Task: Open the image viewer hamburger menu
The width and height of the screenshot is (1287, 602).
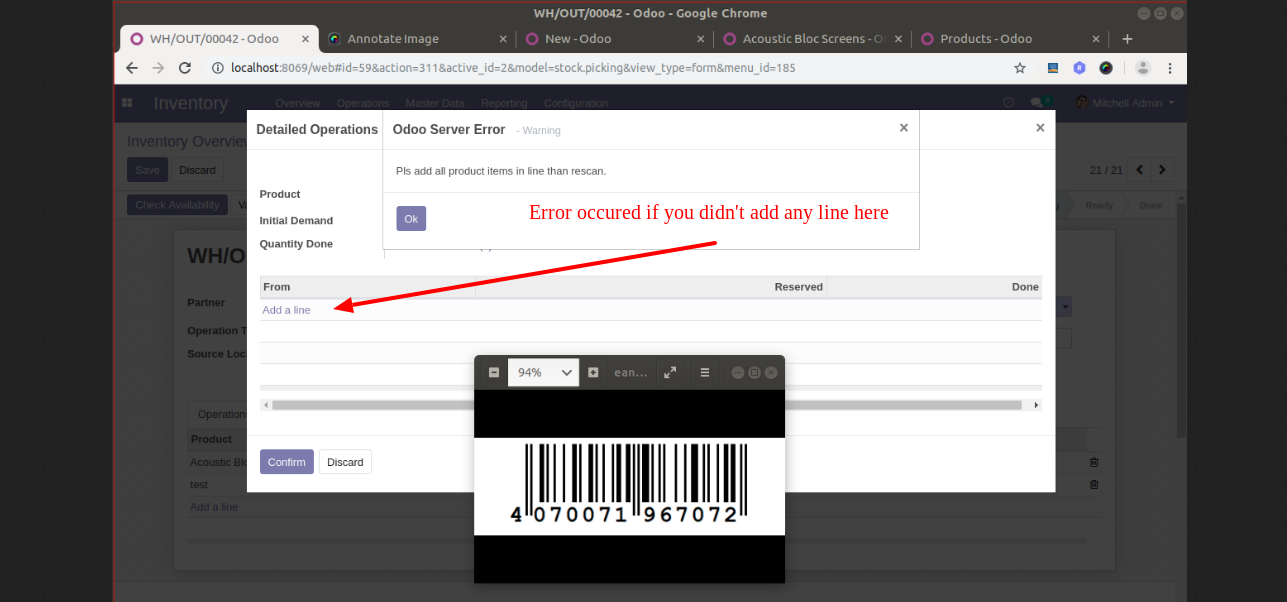Action: [705, 372]
